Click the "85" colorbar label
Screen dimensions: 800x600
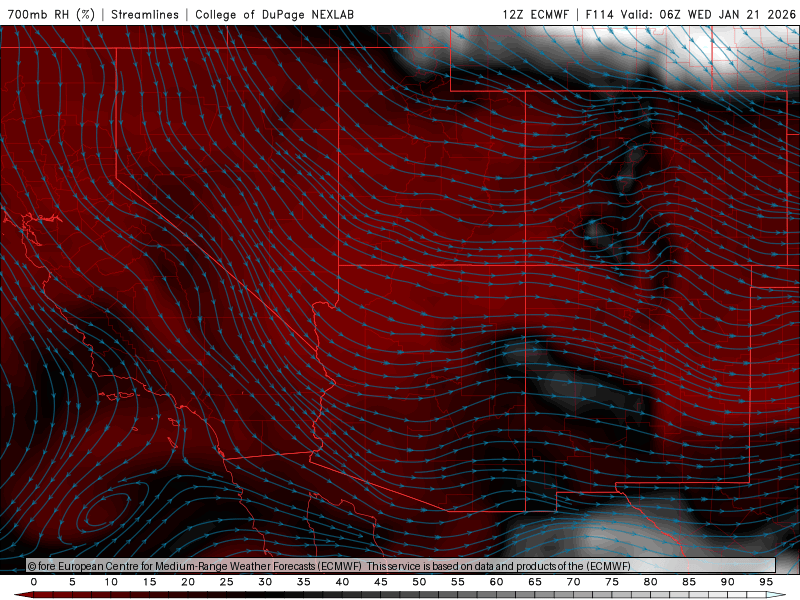(x=689, y=582)
